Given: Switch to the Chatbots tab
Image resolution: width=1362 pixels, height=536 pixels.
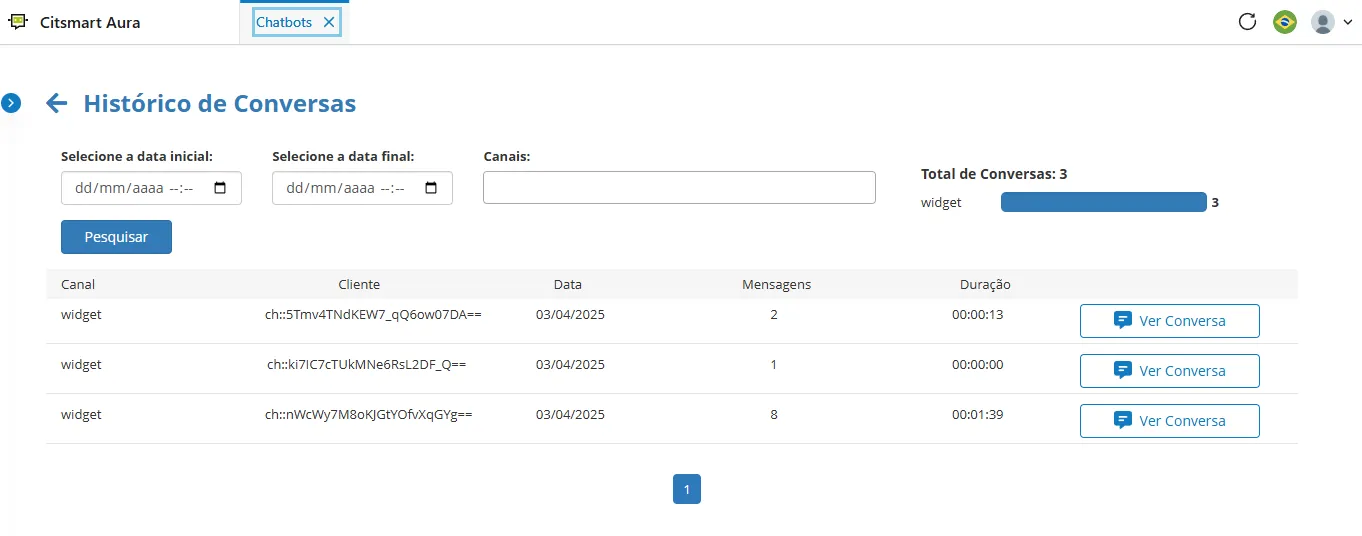Looking at the screenshot, I should pos(284,22).
